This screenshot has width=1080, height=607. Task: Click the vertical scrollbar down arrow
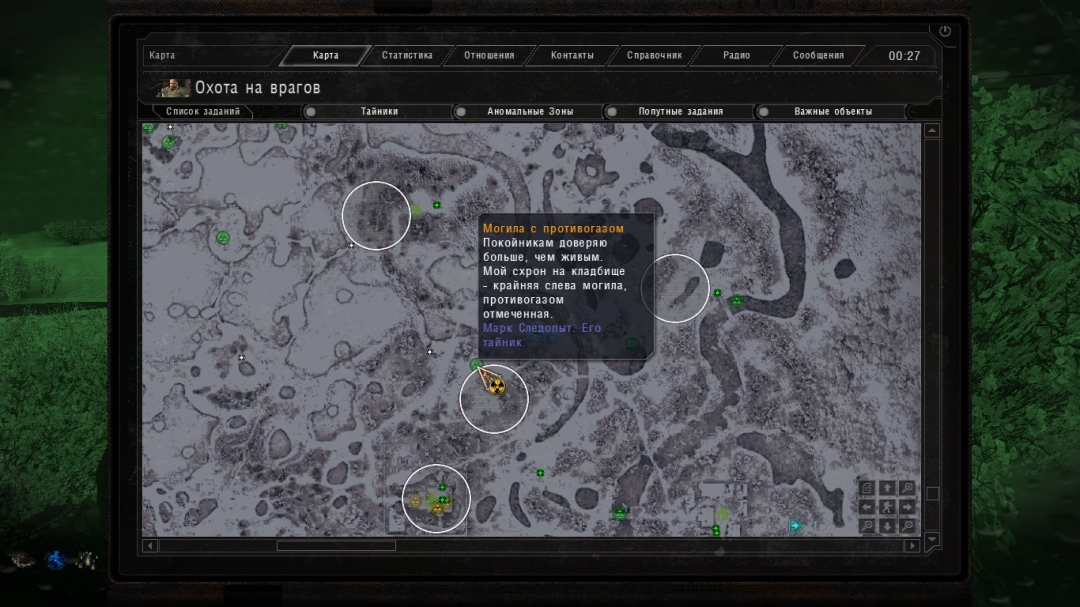click(x=932, y=539)
